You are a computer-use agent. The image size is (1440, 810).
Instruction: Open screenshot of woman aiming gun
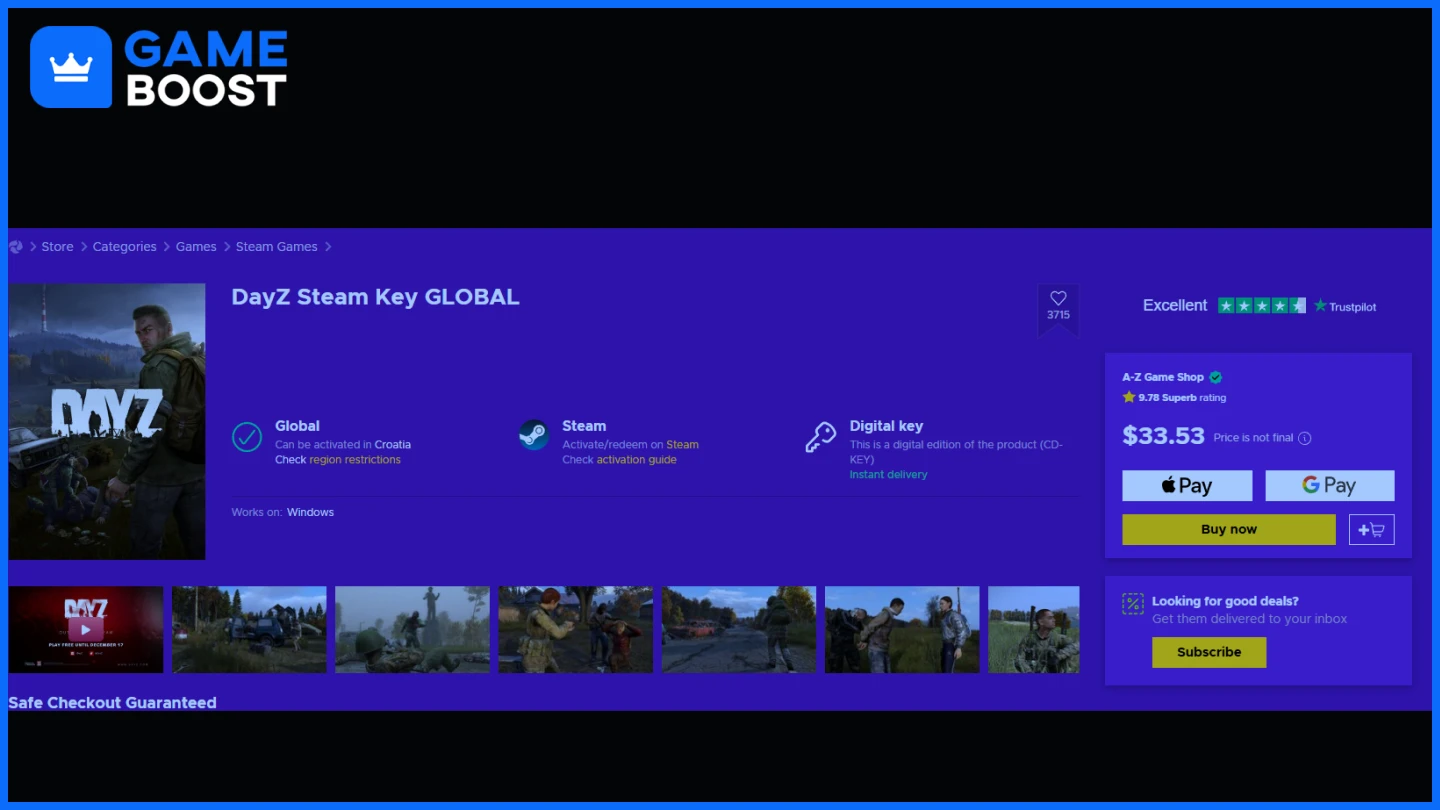(x=575, y=629)
